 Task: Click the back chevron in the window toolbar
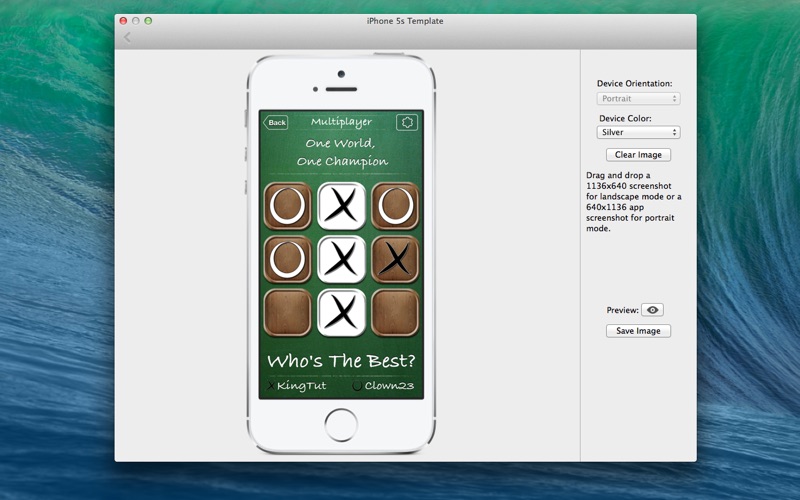click(x=127, y=37)
